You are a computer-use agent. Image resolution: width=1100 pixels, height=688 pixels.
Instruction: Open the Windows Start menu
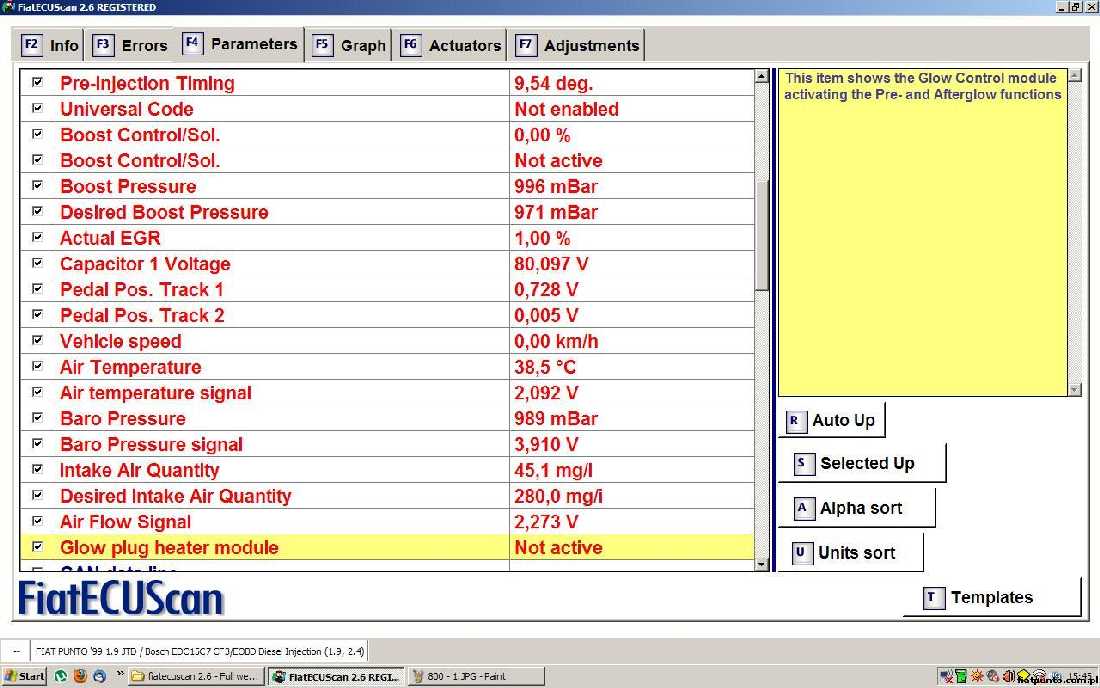click(x=25, y=676)
